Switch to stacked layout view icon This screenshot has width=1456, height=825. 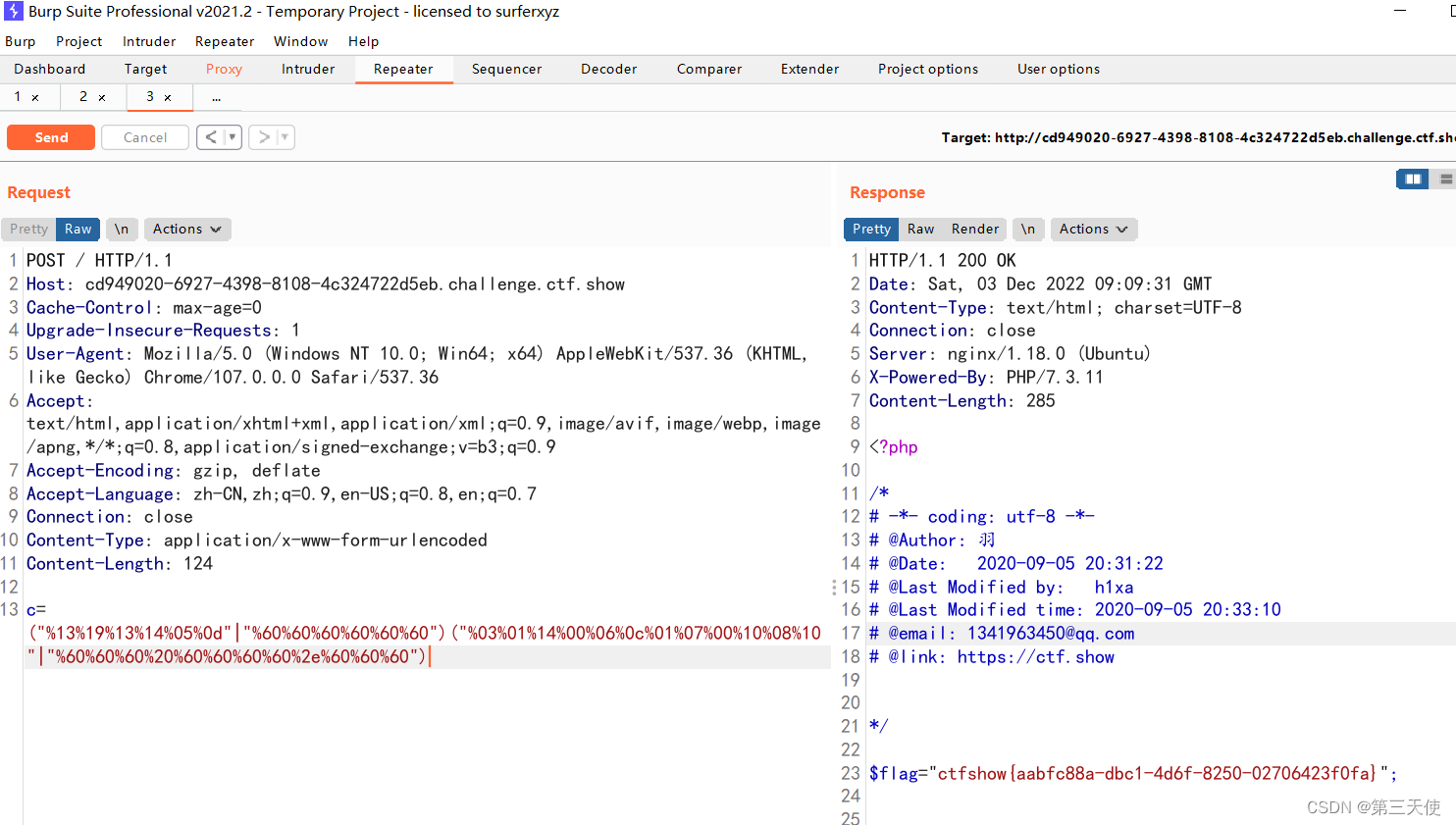(x=1444, y=179)
